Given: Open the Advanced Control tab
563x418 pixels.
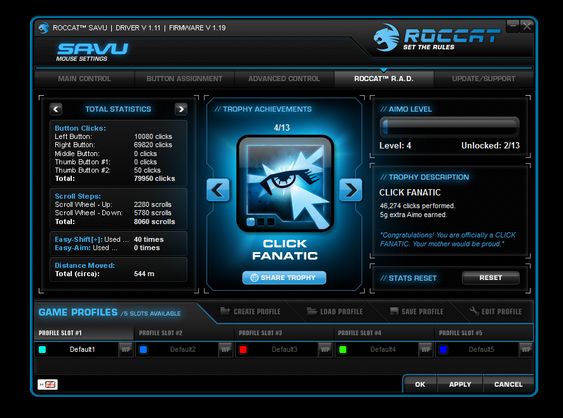Looking at the screenshot, I should coord(284,79).
